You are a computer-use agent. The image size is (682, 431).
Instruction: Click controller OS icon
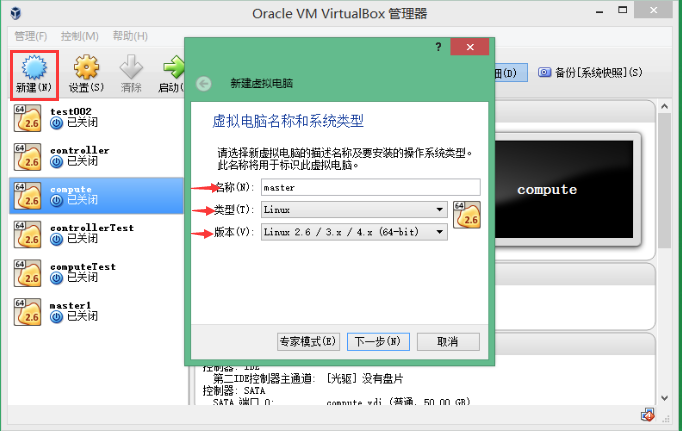point(27,157)
